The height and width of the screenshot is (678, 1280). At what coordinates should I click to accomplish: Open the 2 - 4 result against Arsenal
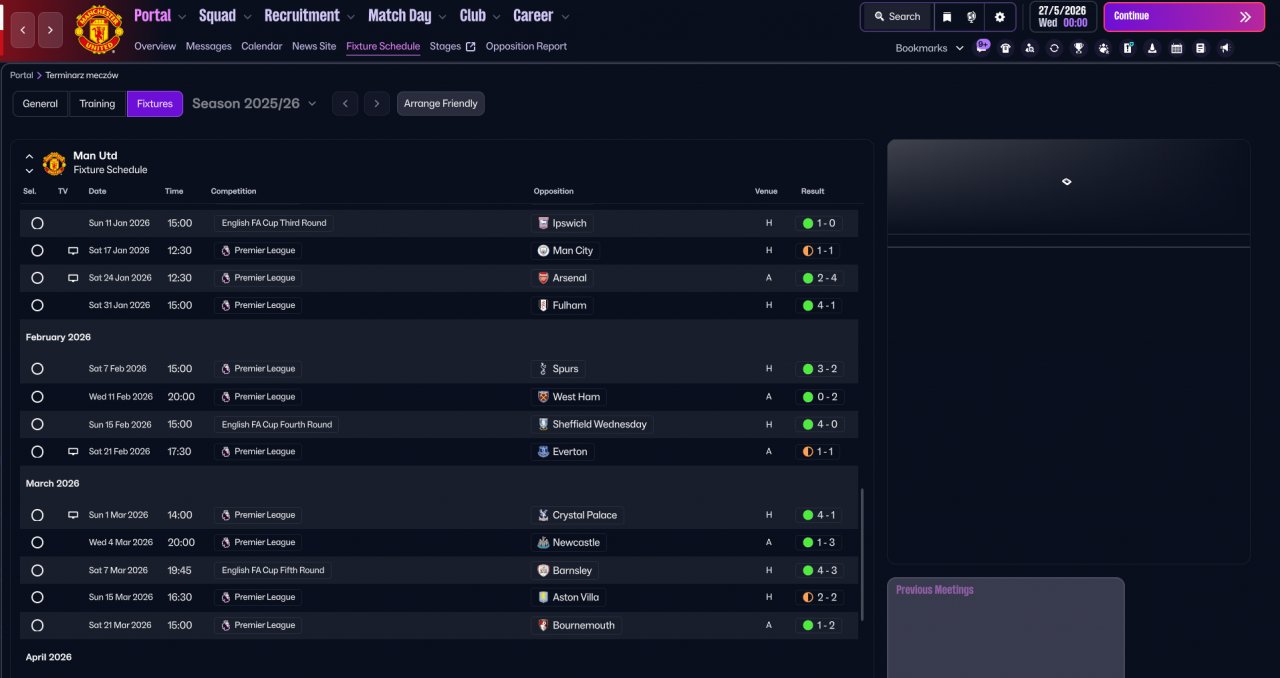pyautogui.click(x=819, y=278)
